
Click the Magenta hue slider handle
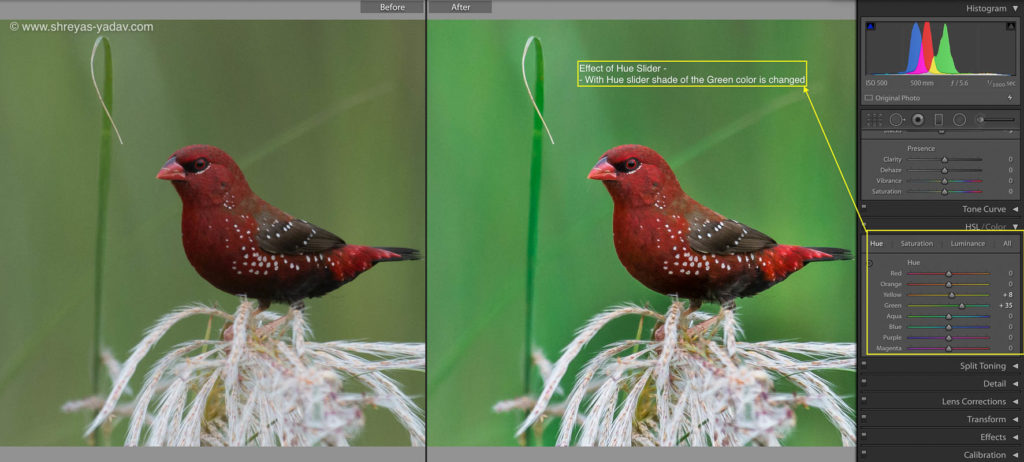click(948, 348)
